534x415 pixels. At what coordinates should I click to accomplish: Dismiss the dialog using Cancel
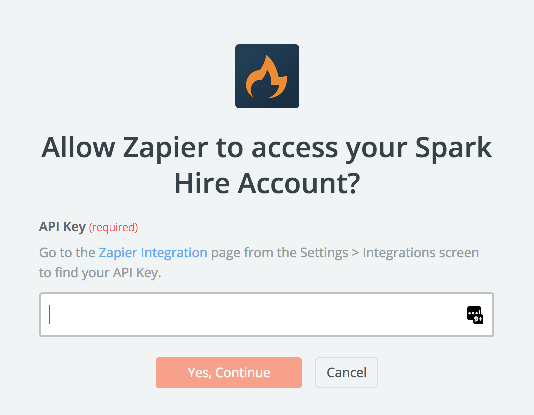tap(346, 372)
